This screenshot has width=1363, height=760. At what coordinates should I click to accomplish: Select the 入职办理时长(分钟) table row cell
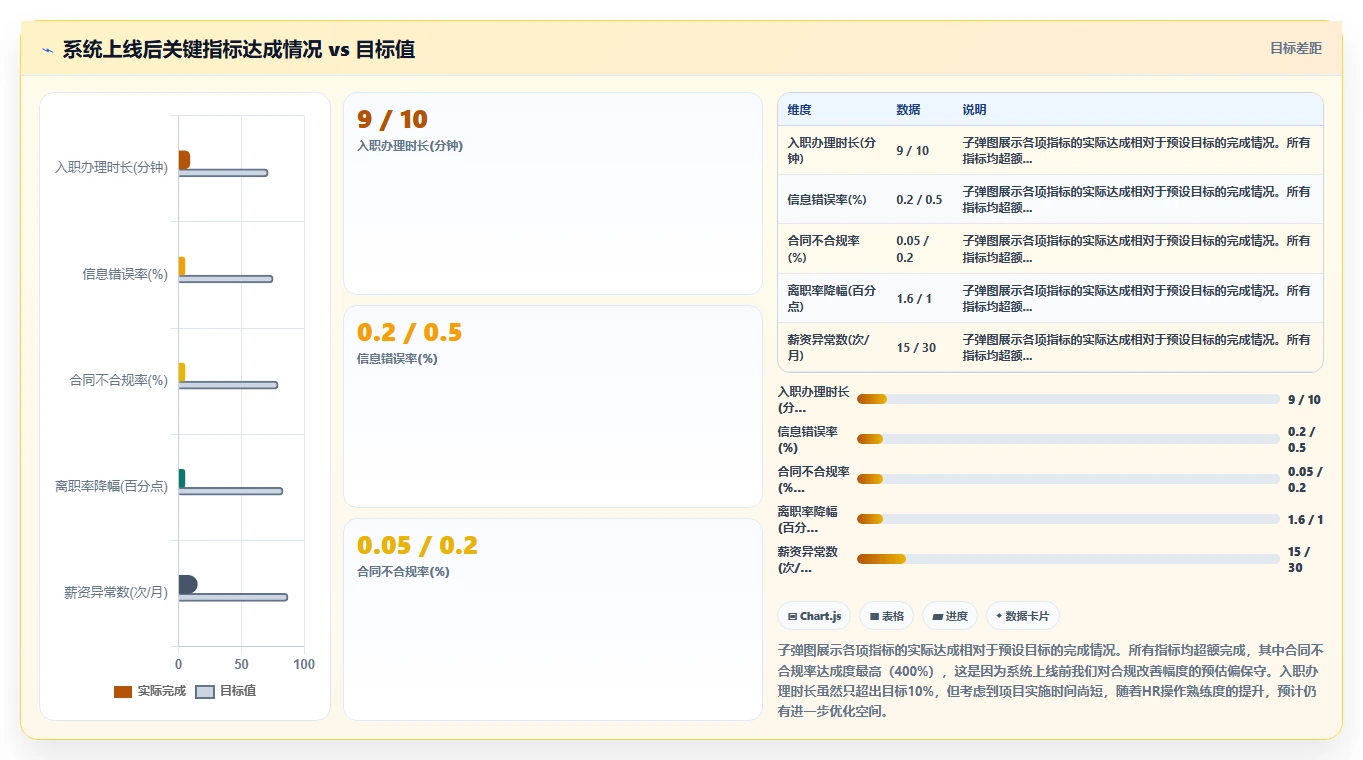coord(832,150)
